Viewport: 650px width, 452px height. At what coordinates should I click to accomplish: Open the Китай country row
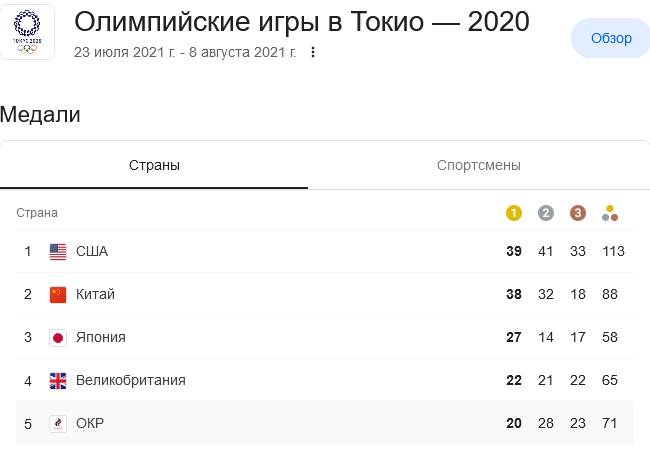pos(325,294)
